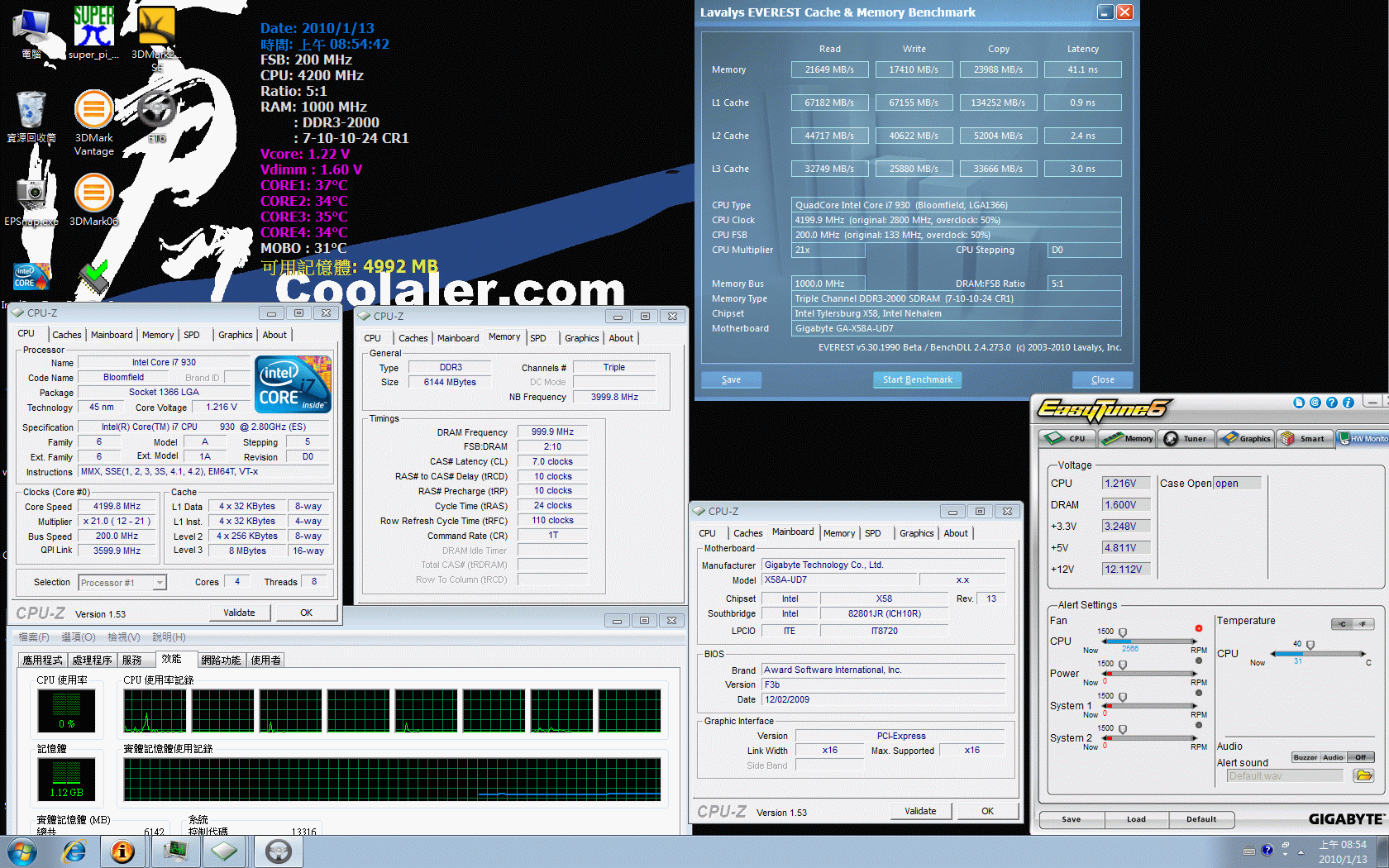Open 檢視(V) menu in Task Manager

tap(124, 637)
